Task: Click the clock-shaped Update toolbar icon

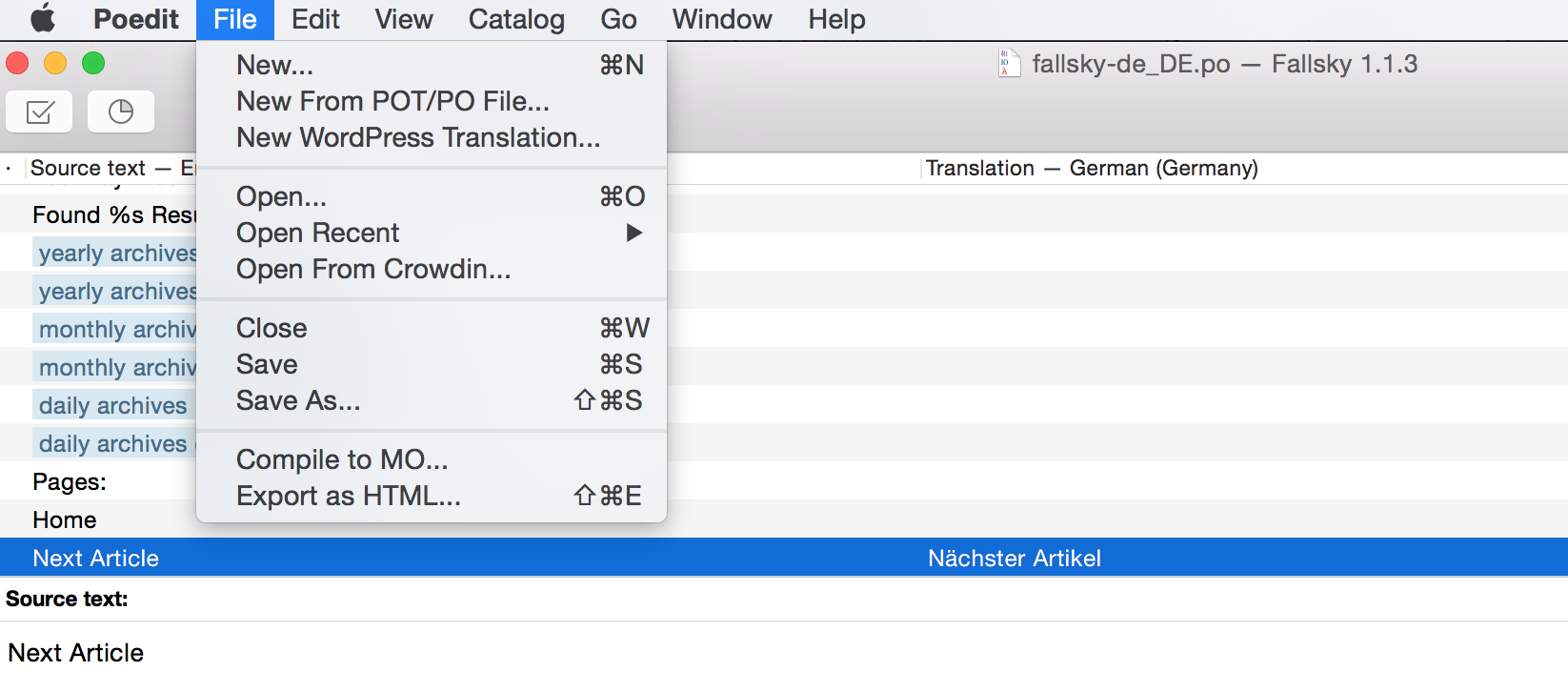Action: tap(121, 112)
